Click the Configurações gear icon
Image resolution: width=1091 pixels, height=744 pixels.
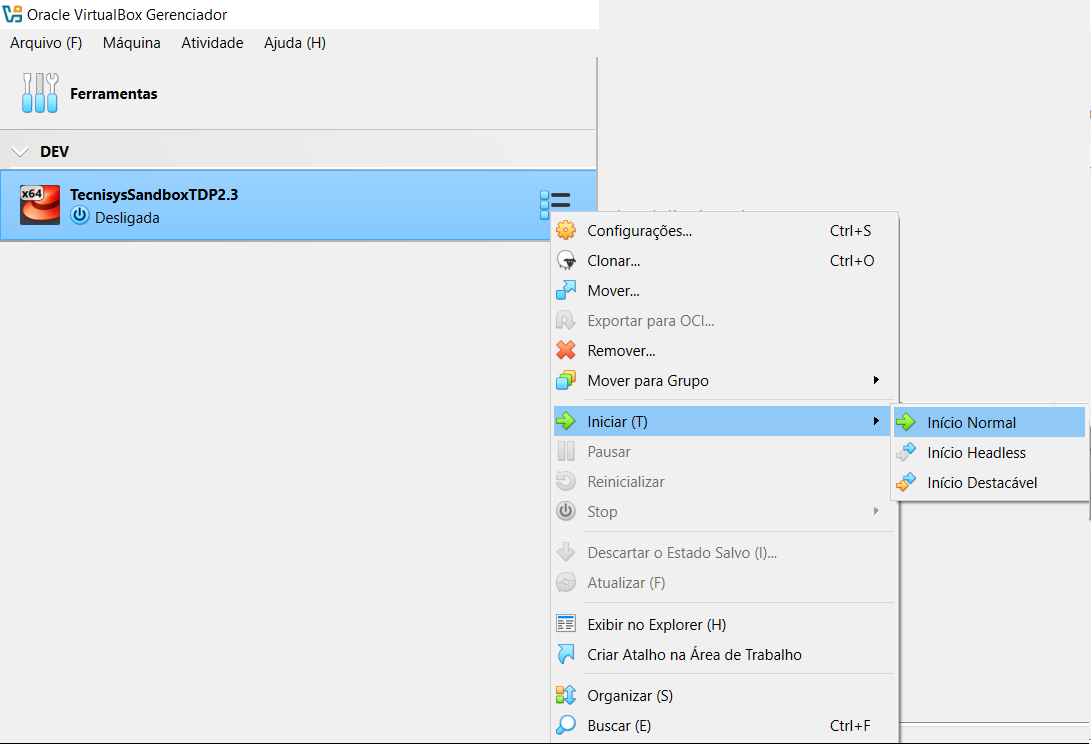(566, 230)
